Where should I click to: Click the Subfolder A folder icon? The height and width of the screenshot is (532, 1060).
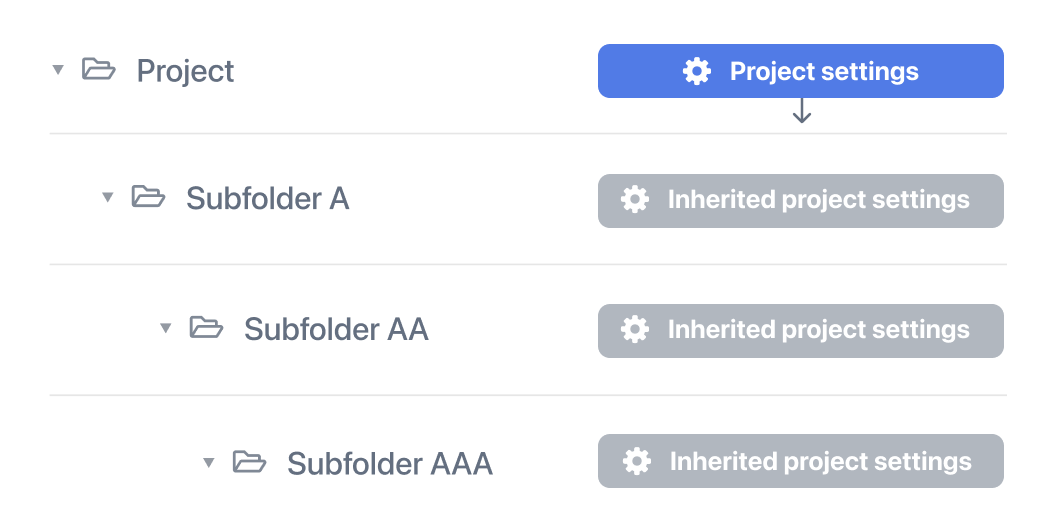(148, 197)
